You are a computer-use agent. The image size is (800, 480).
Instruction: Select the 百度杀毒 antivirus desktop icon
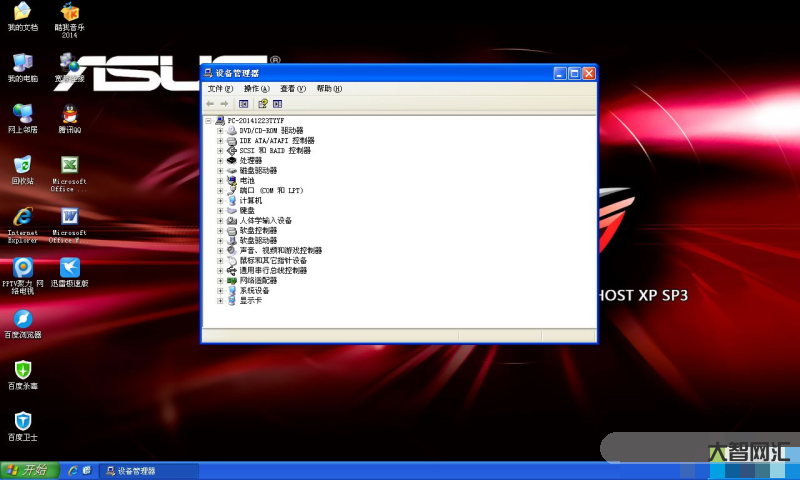[x=22, y=371]
